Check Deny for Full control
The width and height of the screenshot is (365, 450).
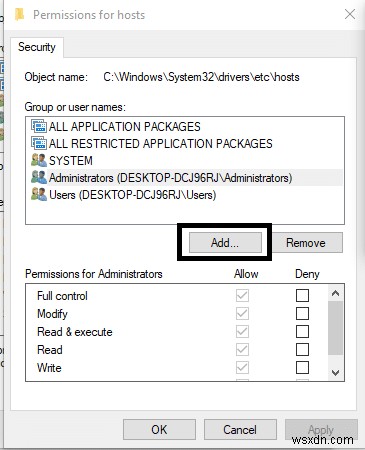[302, 295]
